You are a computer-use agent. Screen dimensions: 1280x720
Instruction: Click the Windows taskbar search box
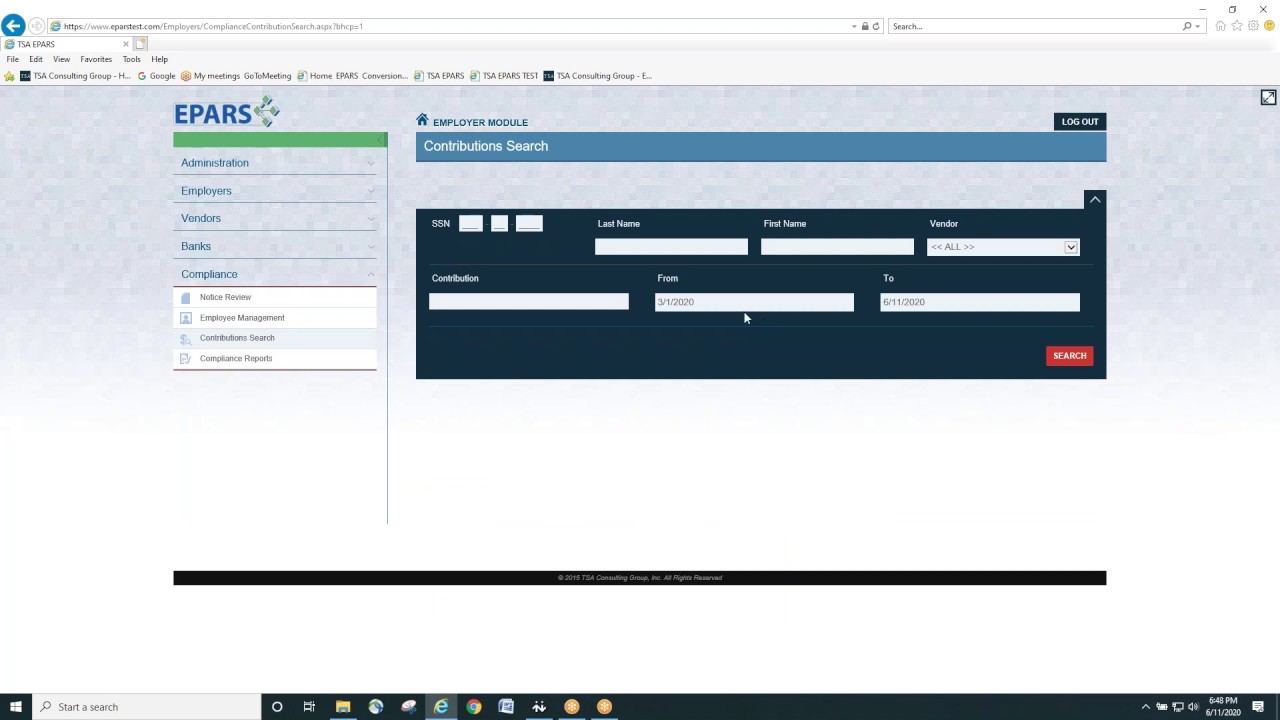point(146,707)
